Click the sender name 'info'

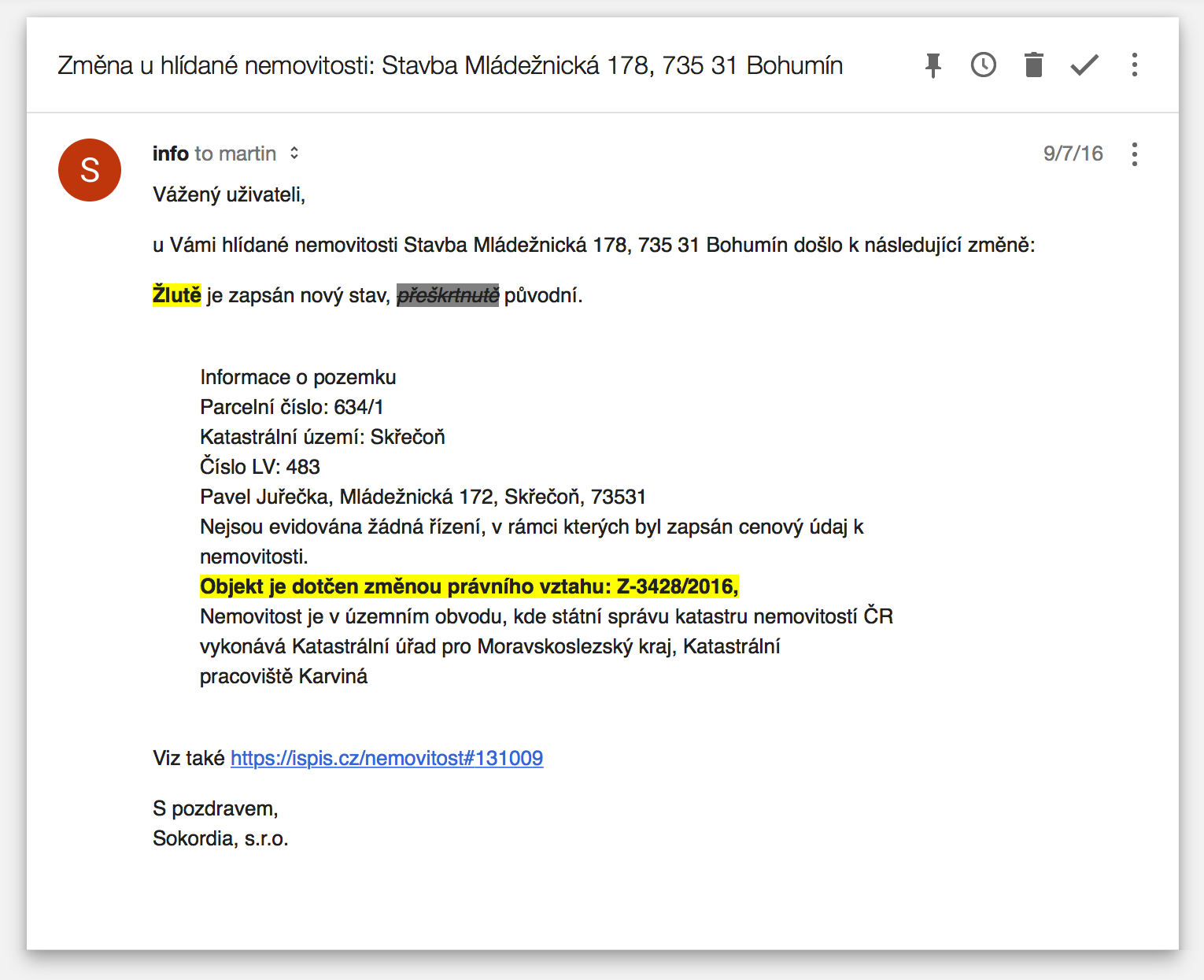(x=170, y=153)
